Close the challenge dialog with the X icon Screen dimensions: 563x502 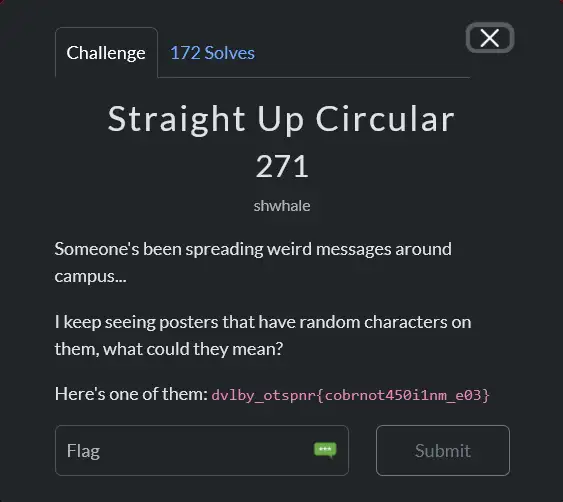coord(490,38)
